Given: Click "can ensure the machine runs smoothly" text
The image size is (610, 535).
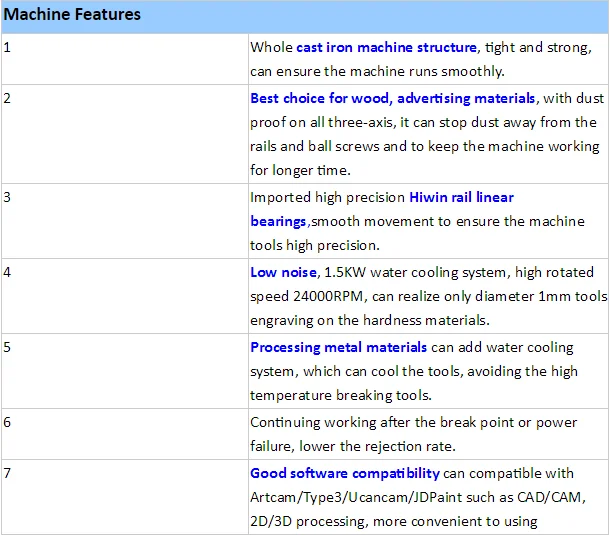Looking at the screenshot, I should (378, 71).
